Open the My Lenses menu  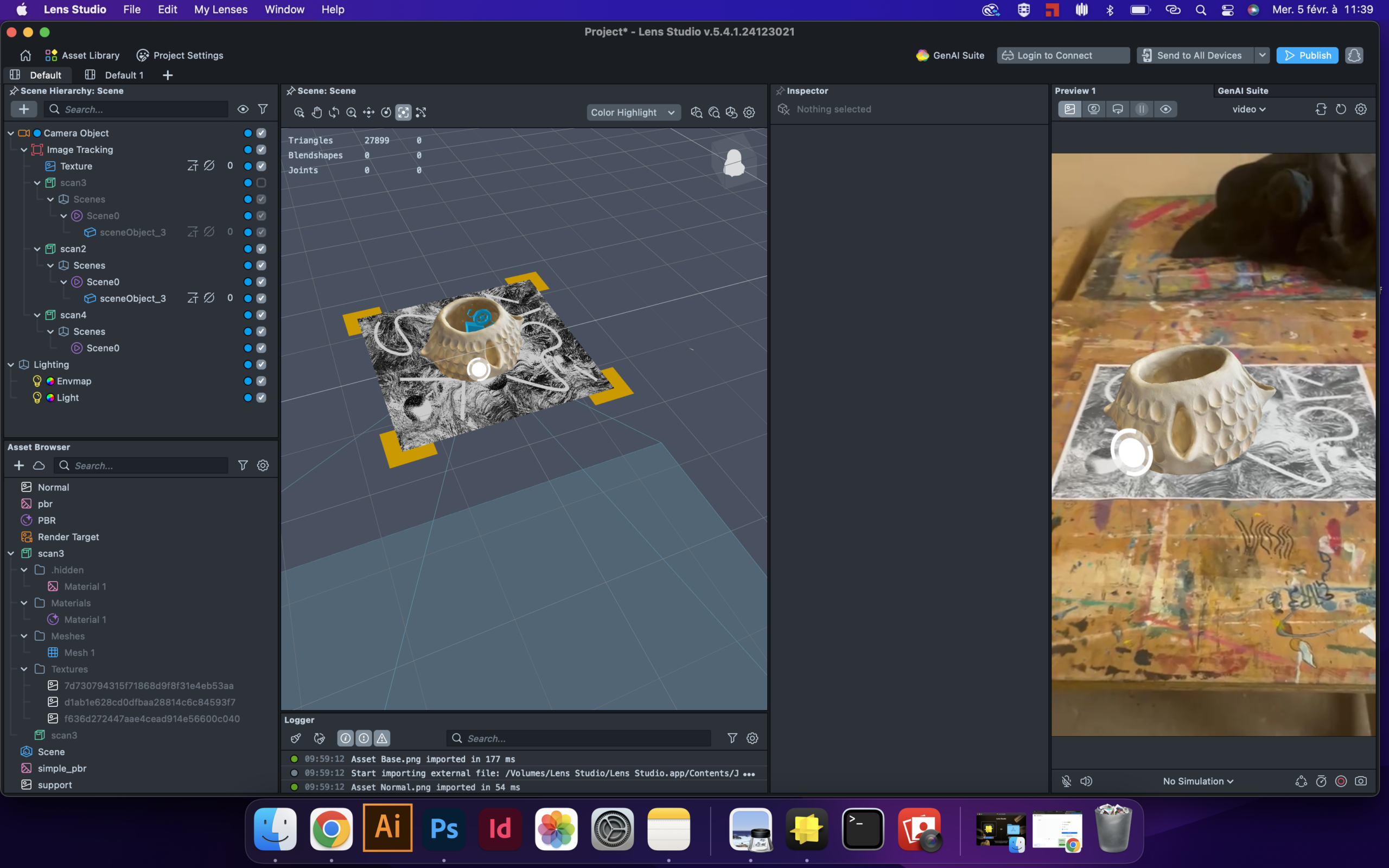click(x=221, y=9)
